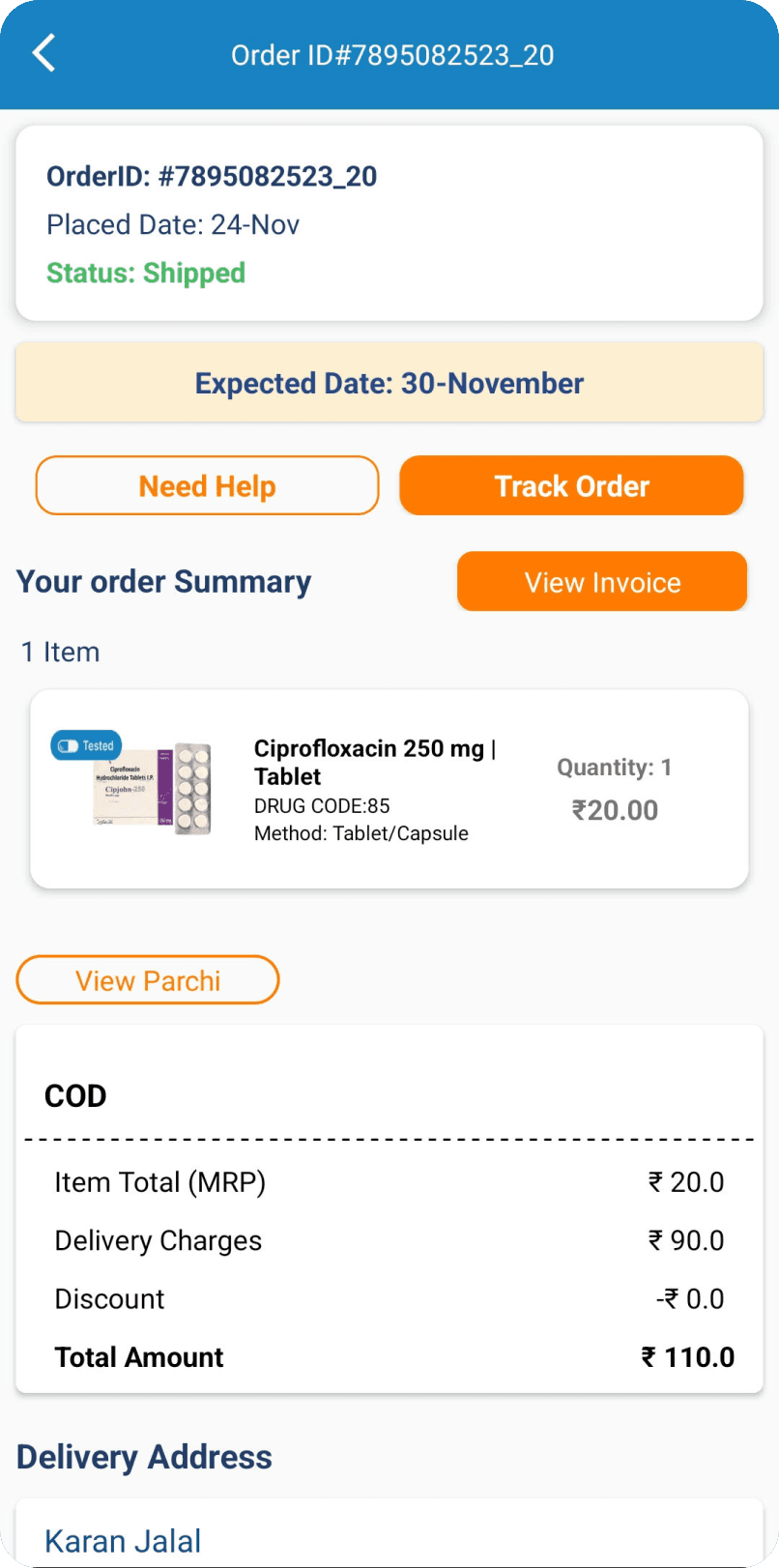Viewport: 779px width, 1568px height.
Task: Tap the Tested badge on product image
Action: 87,745
